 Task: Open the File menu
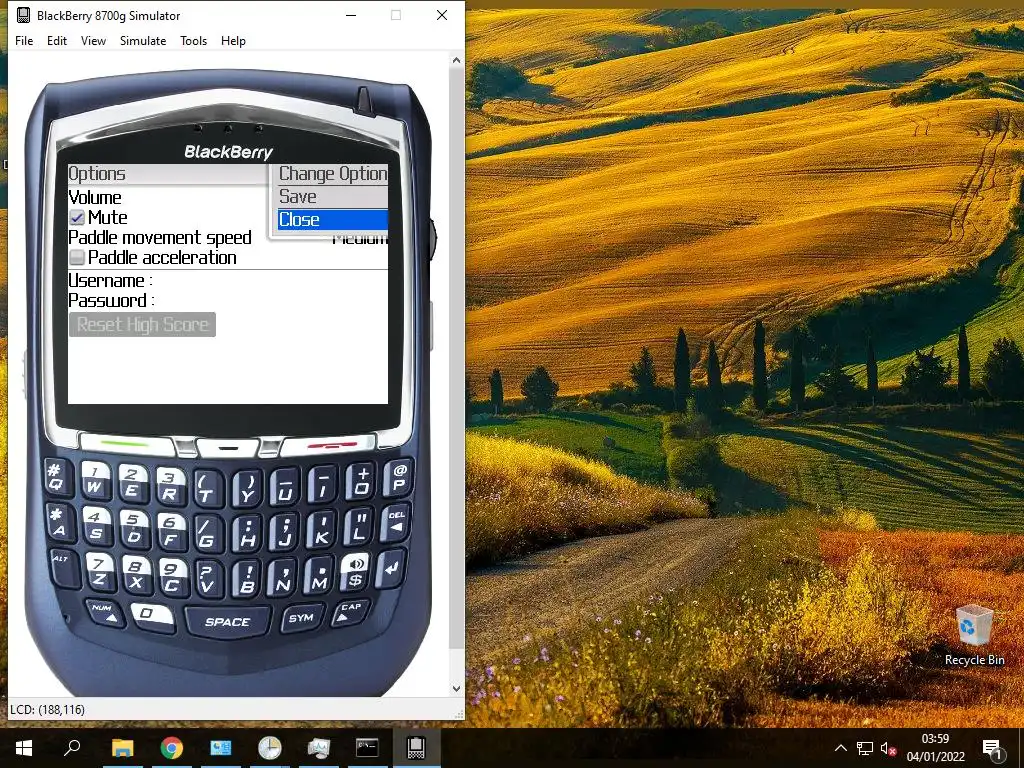(24, 40)
